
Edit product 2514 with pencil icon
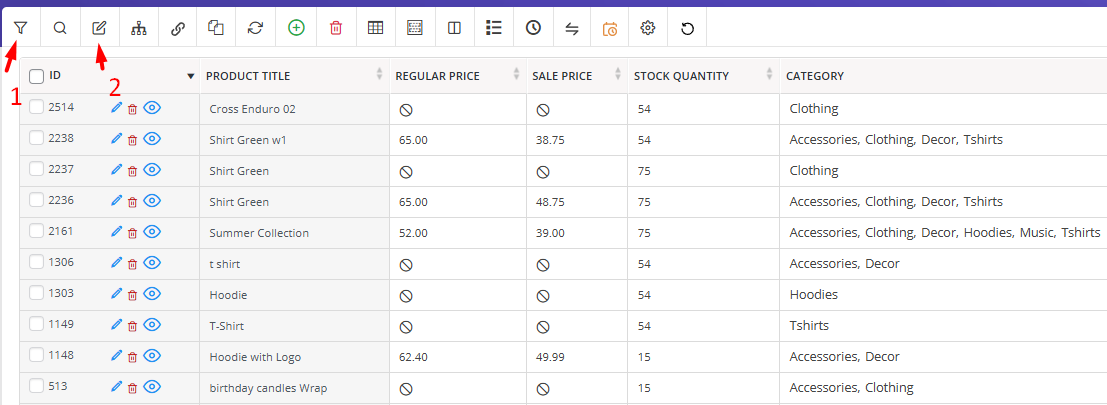117,108
